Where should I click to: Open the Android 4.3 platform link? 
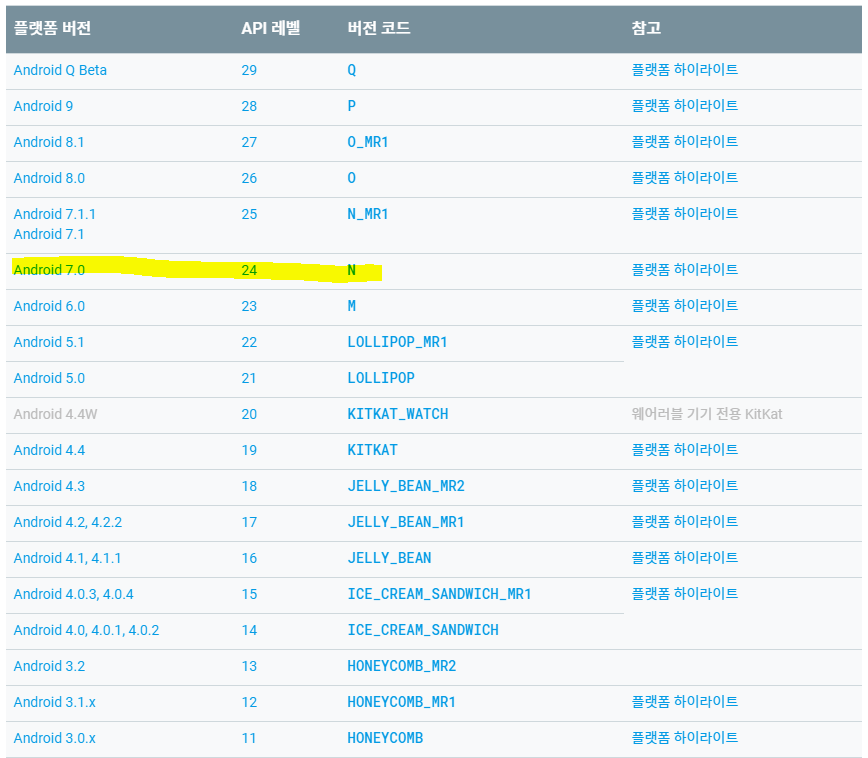pos(49,486)
